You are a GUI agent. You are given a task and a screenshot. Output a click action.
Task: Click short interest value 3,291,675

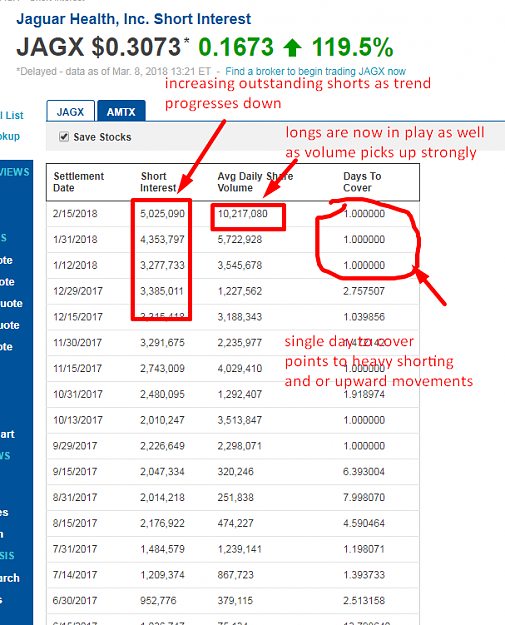162,343
